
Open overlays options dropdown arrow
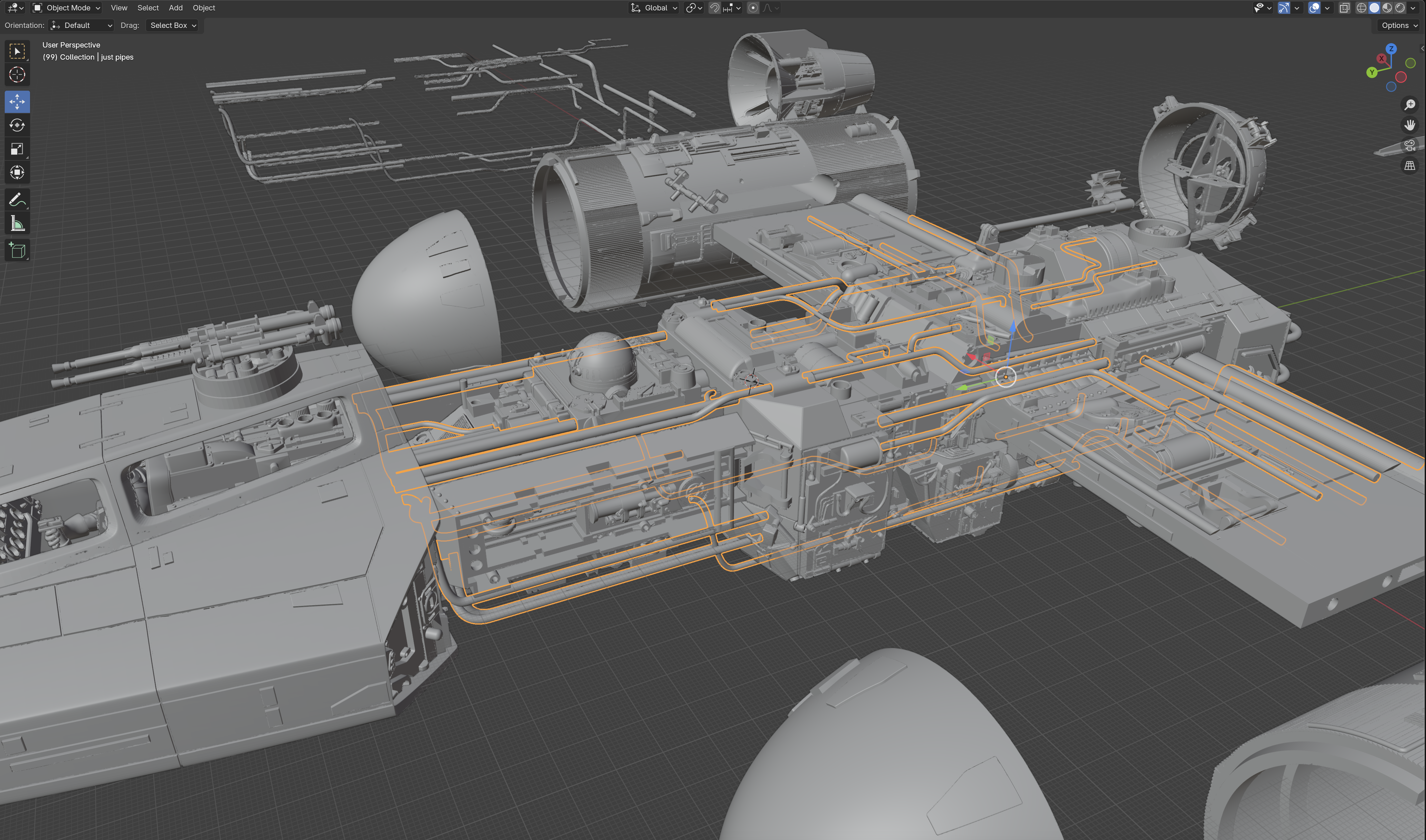click(1327, 8)
